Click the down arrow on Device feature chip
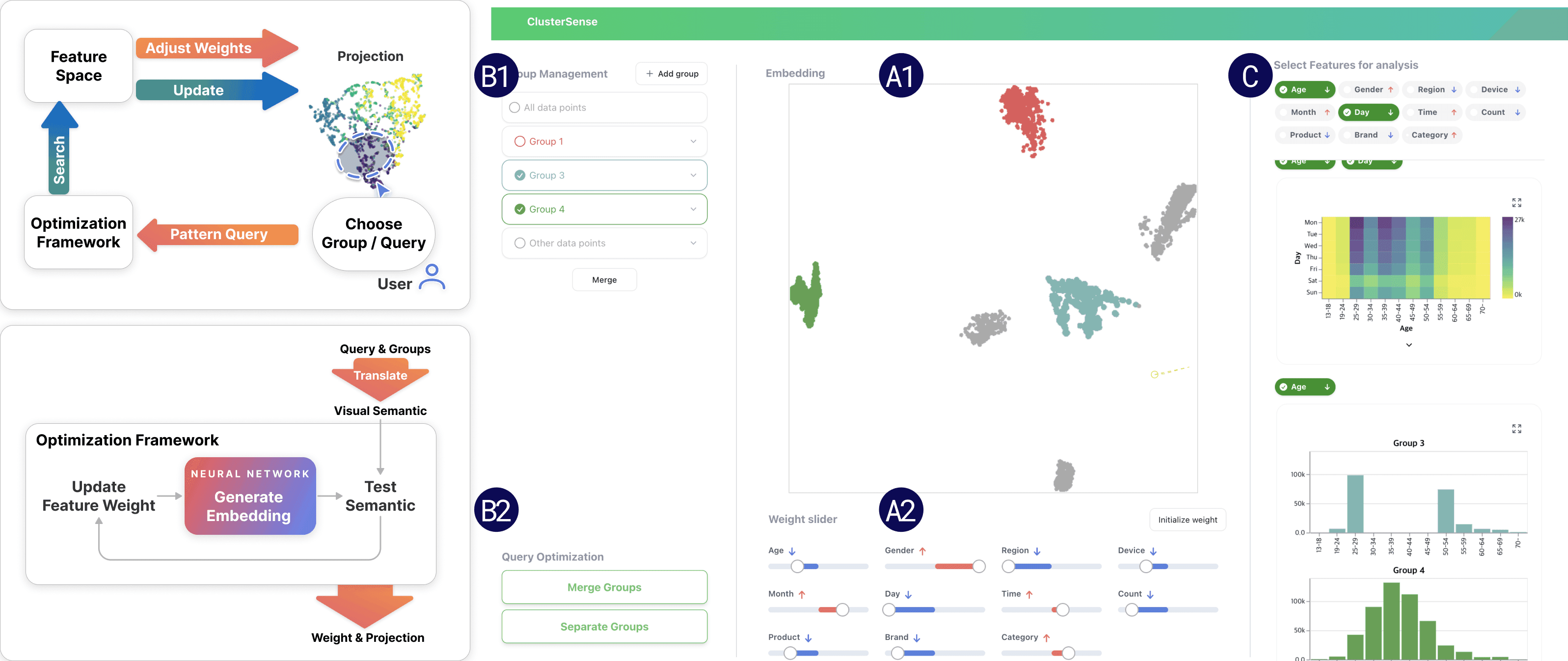This screenshot has height=661, width=1568. click(x=1517, y=89)
